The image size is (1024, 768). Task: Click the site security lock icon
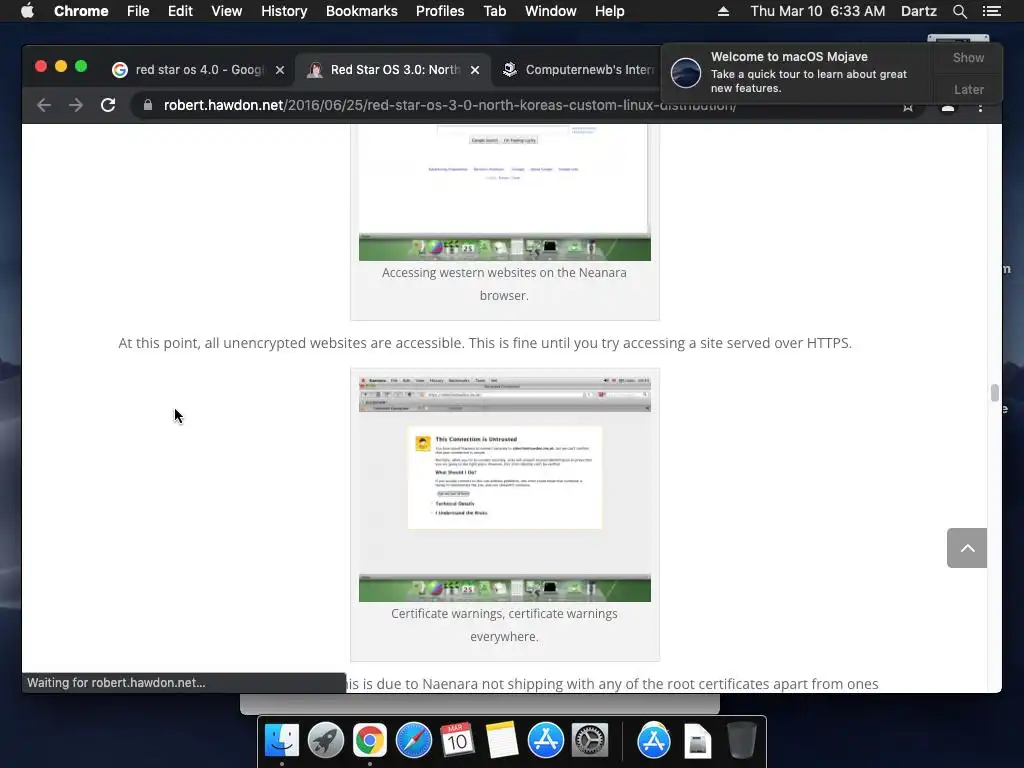148,105
